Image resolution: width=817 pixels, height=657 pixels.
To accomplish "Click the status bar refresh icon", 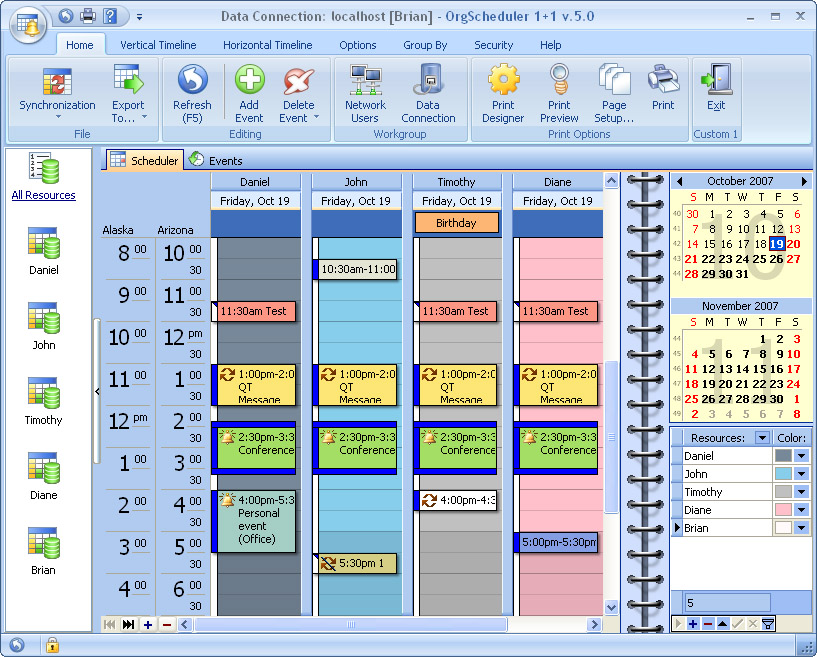I will (x=17, y=645).
